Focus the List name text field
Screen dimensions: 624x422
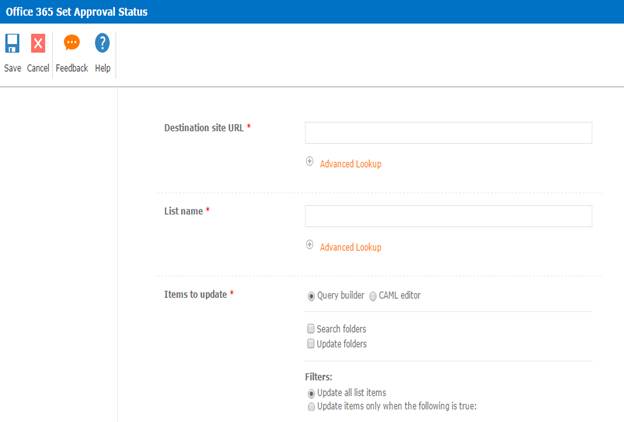[x=448, y=216]
